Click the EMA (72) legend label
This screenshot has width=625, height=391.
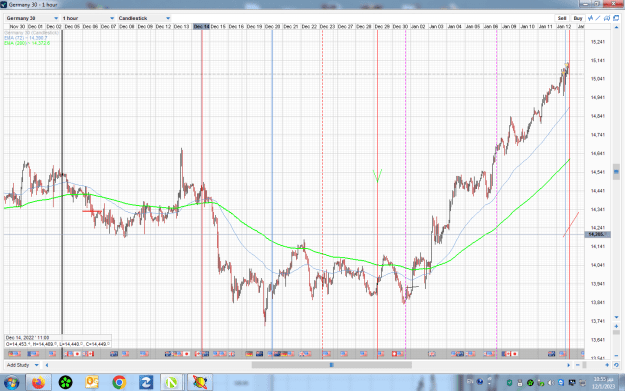tap(26, 38)
